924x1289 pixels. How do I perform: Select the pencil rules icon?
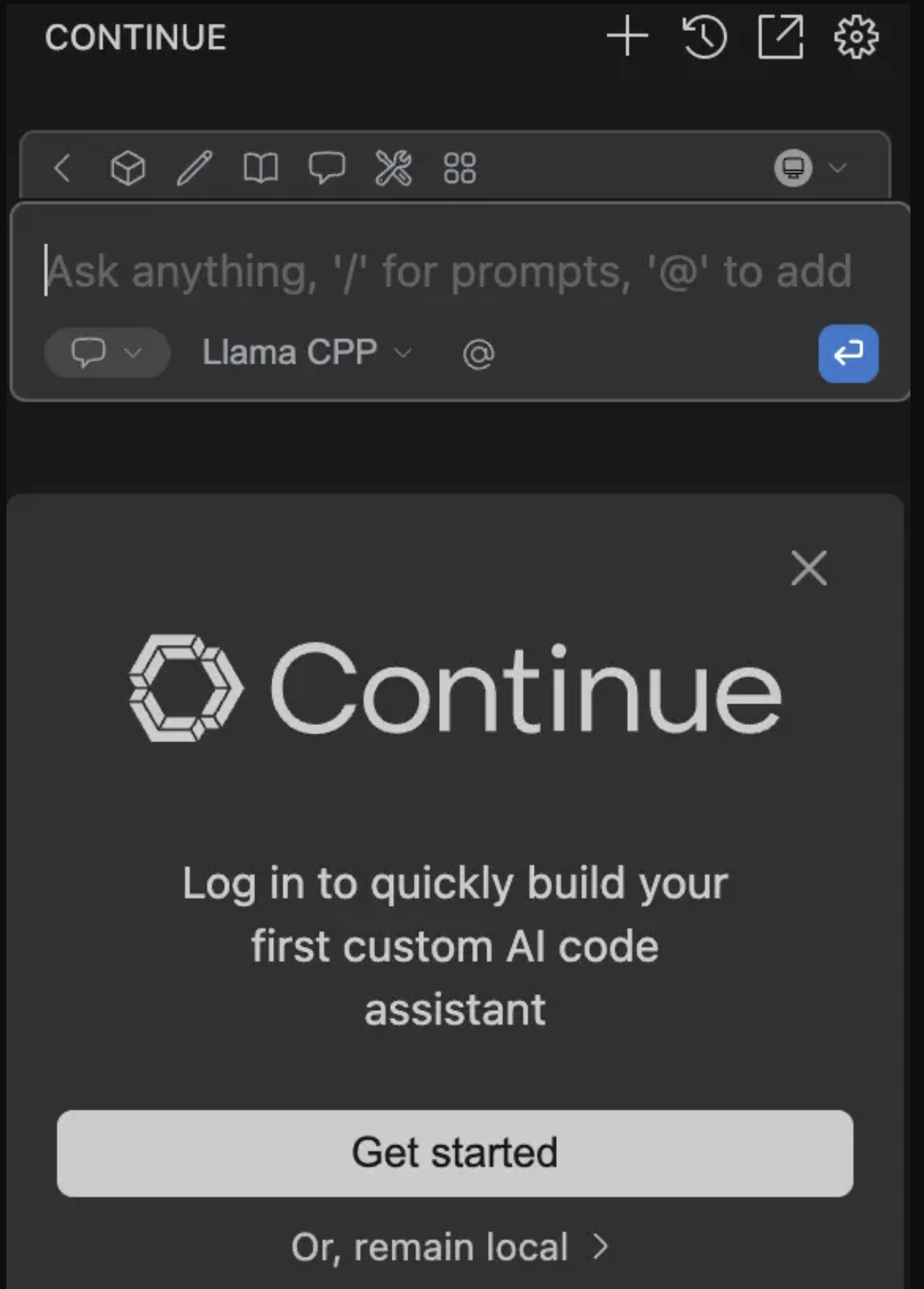(x=195, y=168)
